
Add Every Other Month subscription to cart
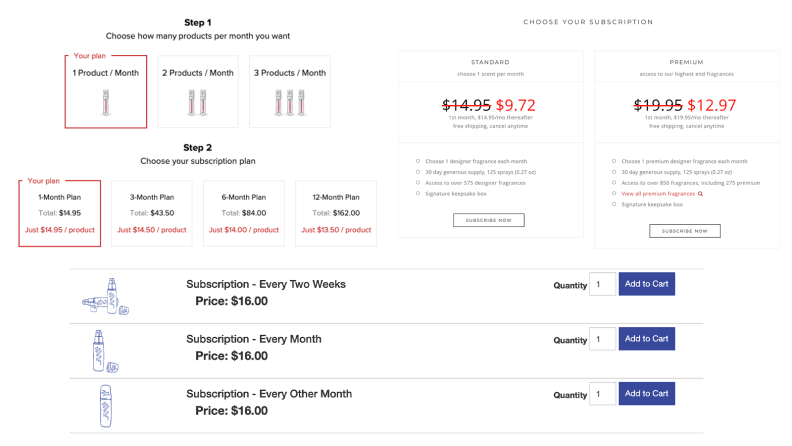coord(647,393)
